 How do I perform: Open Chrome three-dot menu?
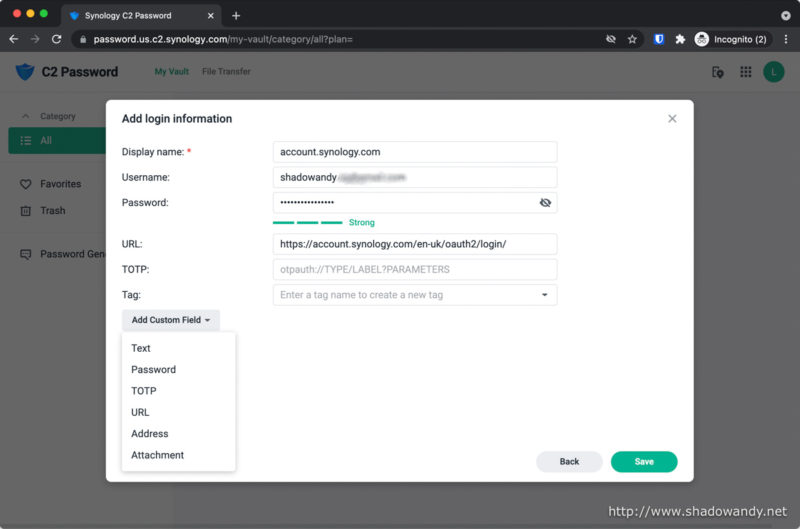786,39
